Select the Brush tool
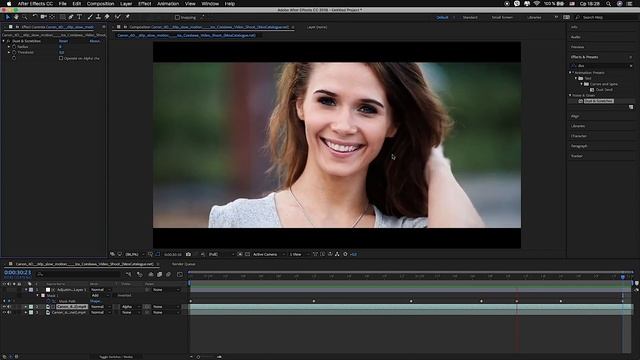 tap(90, 17)
